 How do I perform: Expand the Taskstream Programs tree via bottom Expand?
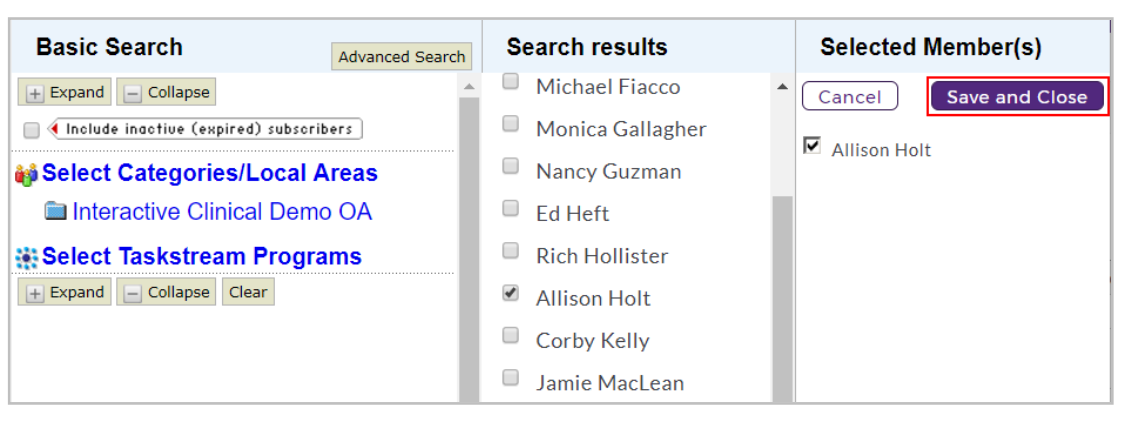(x=64, y=292)
